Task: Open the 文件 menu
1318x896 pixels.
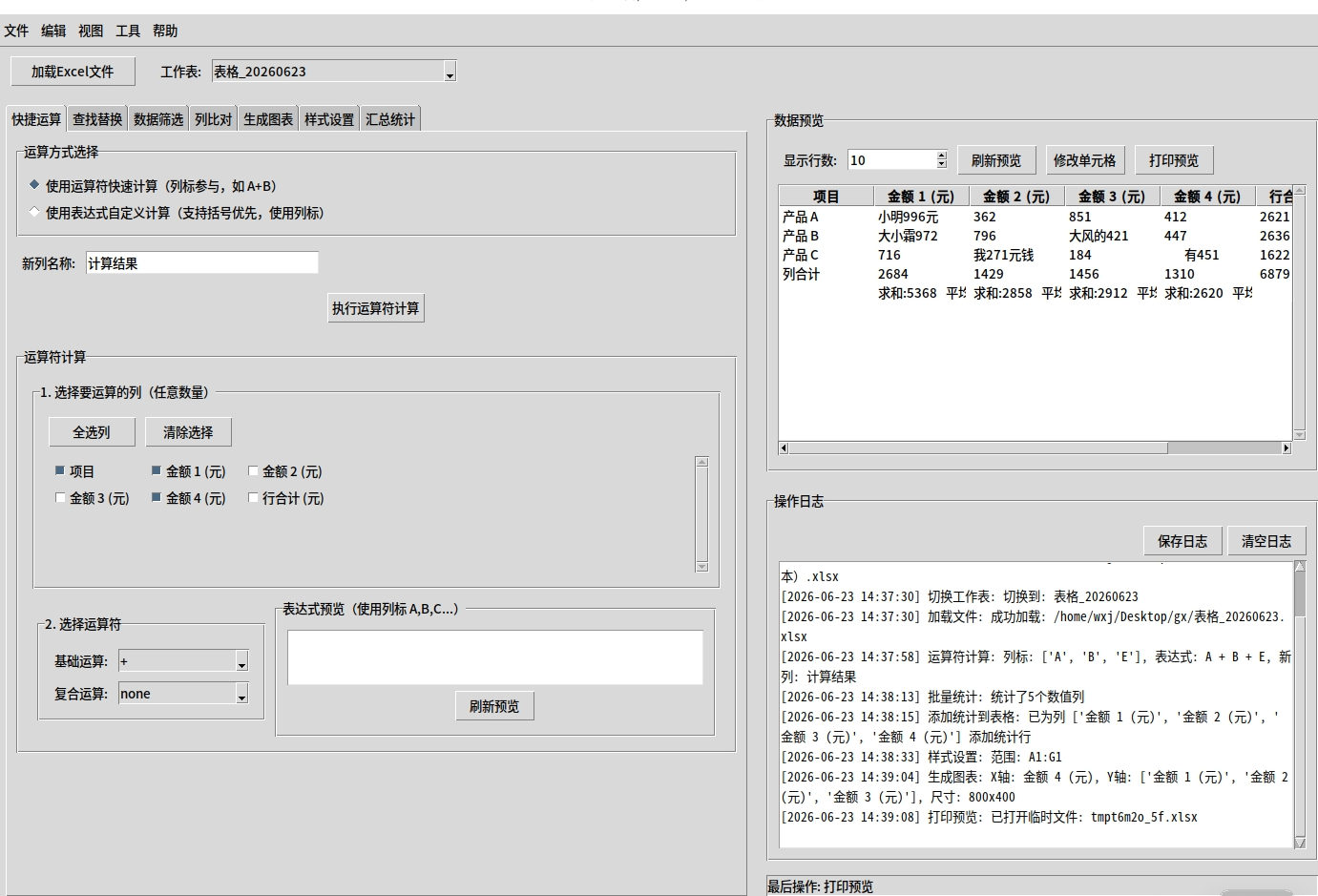Action: pyautogui.click(x=16, y=31)
